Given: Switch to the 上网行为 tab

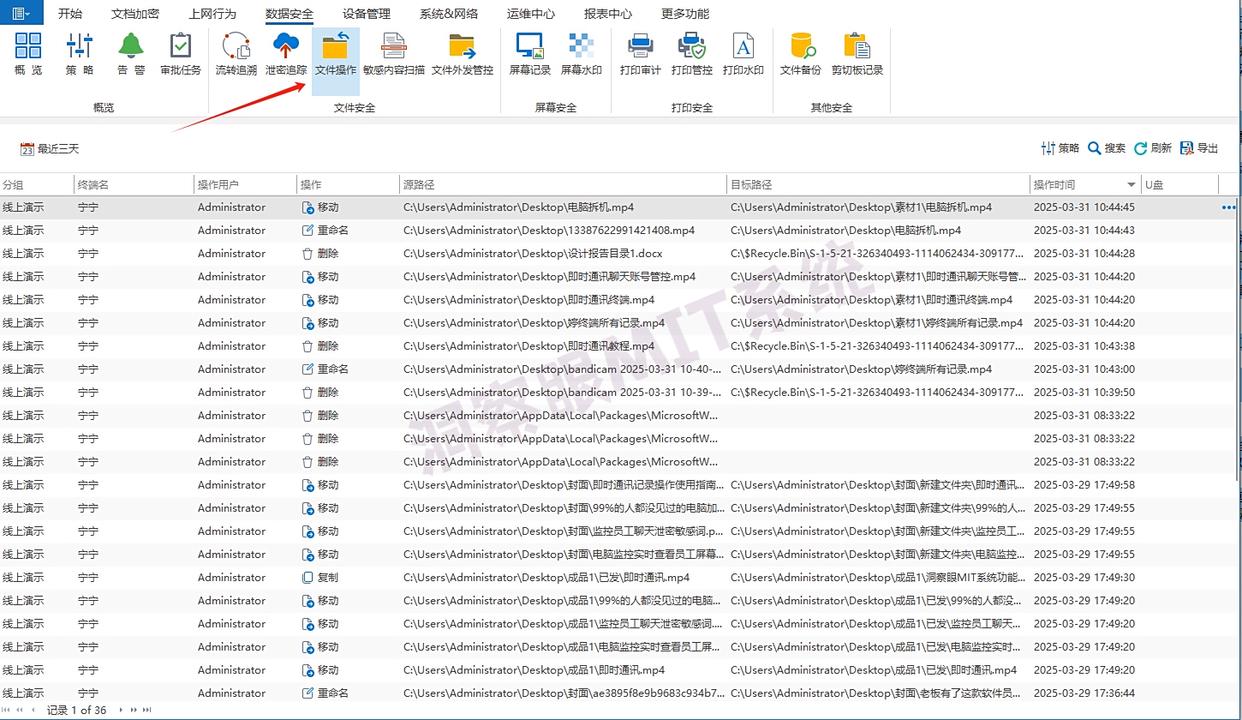Looking at the screenshot, I should (212, 14).
